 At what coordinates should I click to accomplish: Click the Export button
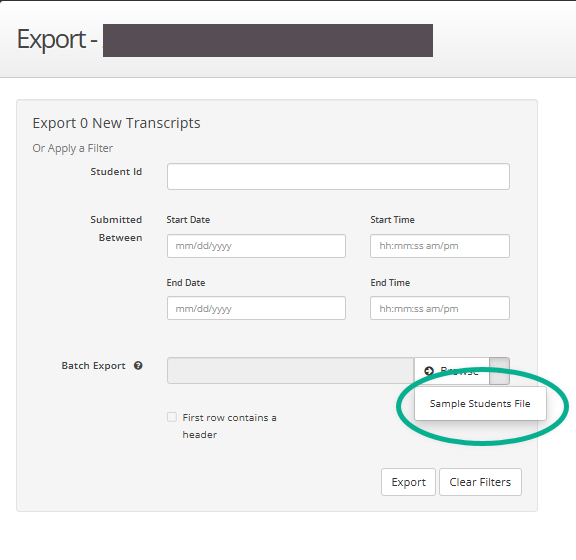click(x=408, y=482)
